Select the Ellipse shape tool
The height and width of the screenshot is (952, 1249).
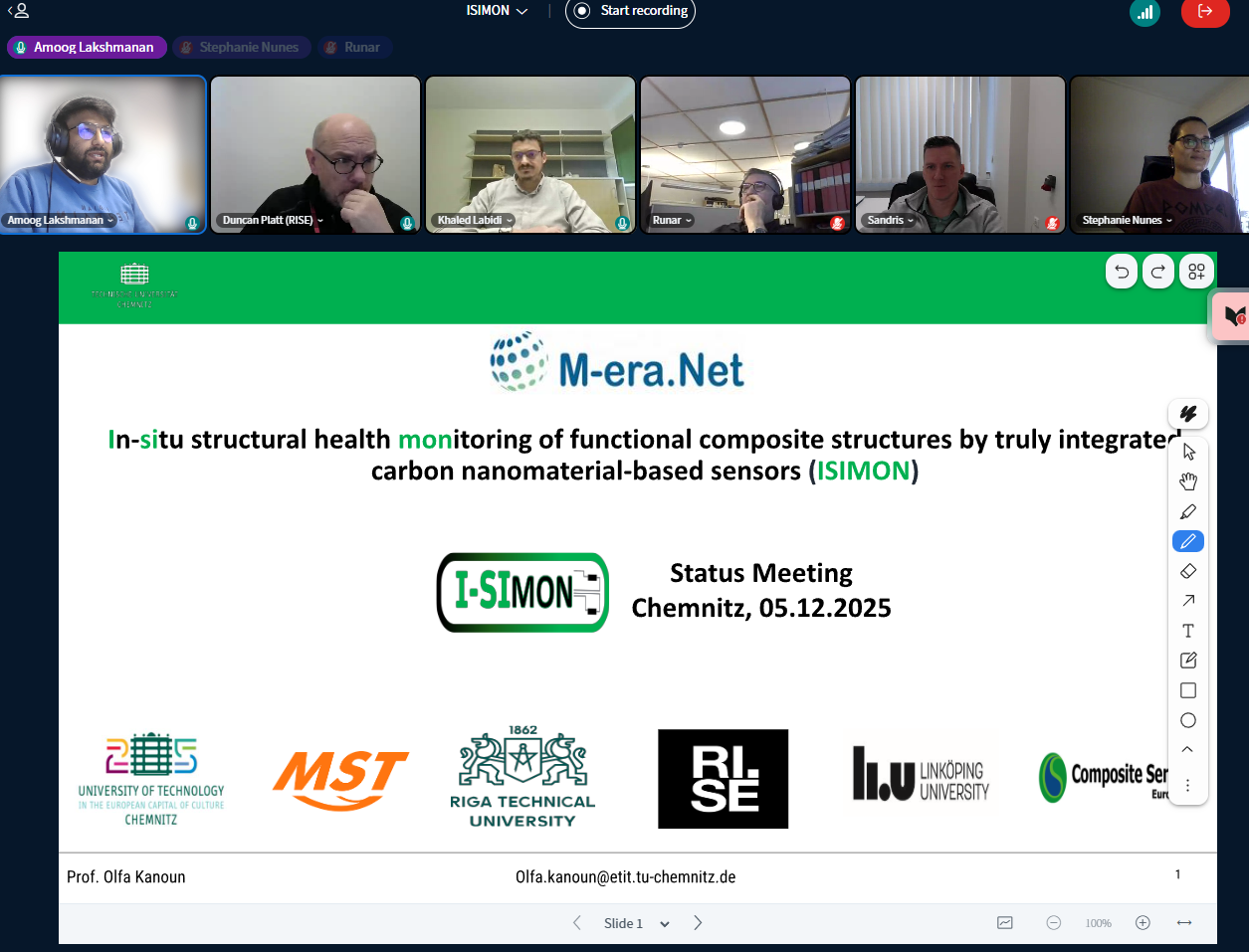1188,720
